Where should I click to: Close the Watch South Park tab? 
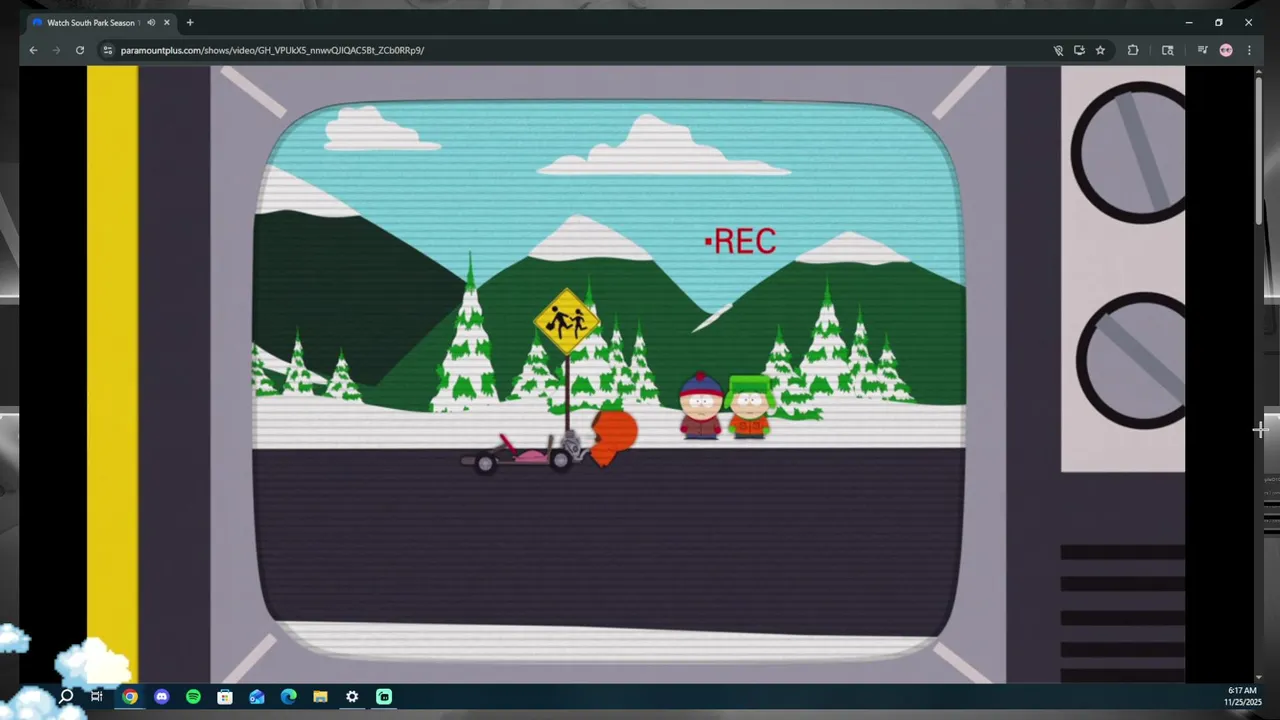(167, 22)
